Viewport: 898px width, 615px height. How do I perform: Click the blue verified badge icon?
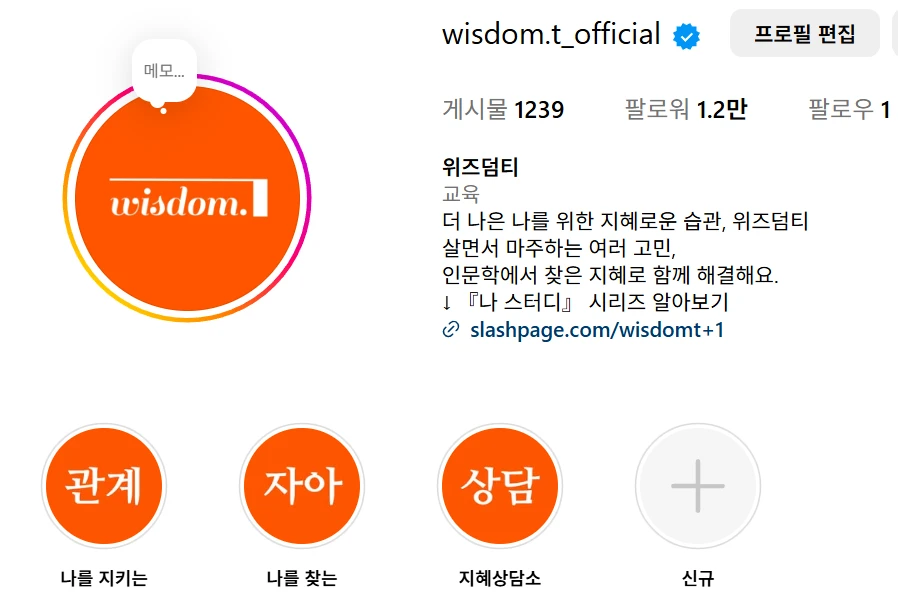coord(686,37)
